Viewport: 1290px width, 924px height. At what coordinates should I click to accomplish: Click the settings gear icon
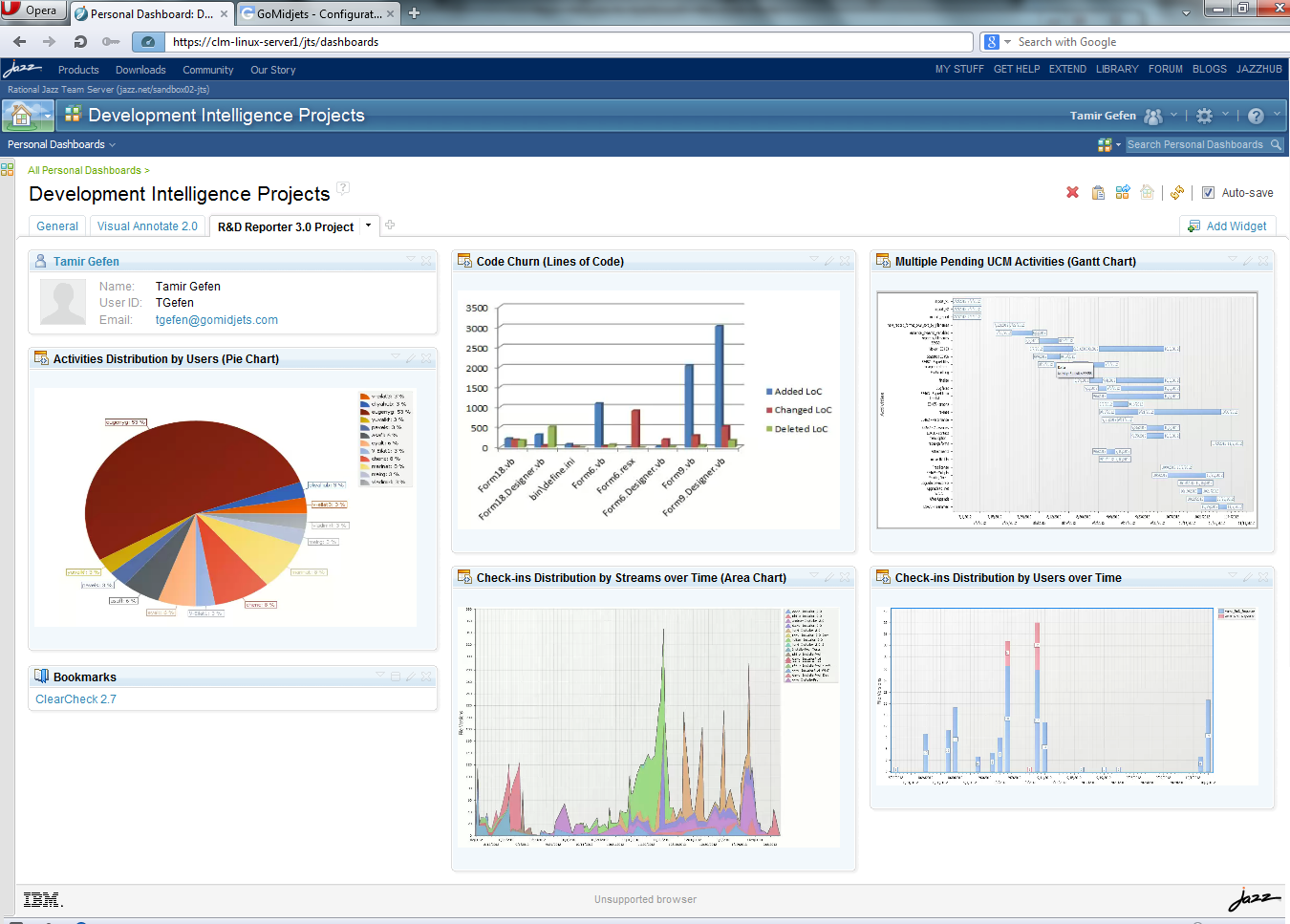click(1204, 116)
